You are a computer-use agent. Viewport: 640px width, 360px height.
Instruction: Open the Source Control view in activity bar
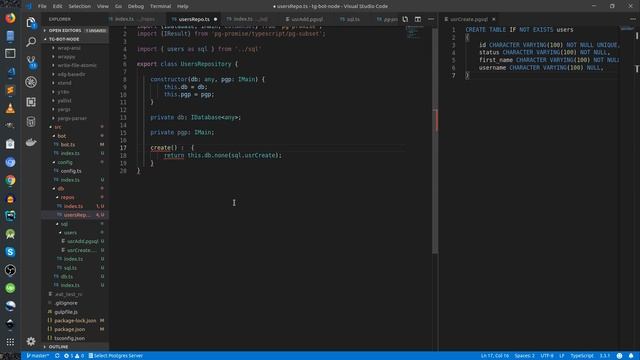[31, 62]
